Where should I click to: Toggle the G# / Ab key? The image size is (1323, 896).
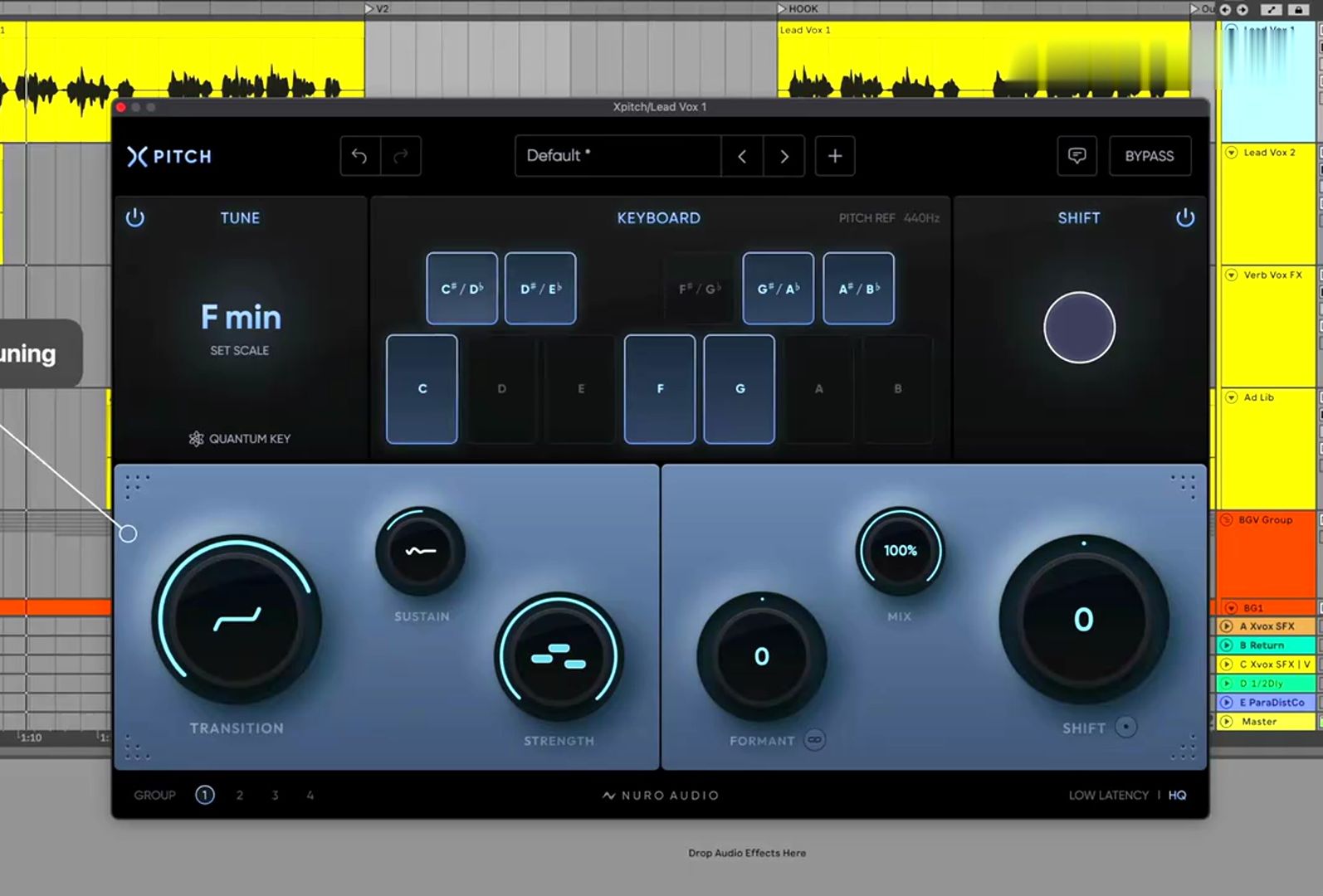click(x=779, y=288)
